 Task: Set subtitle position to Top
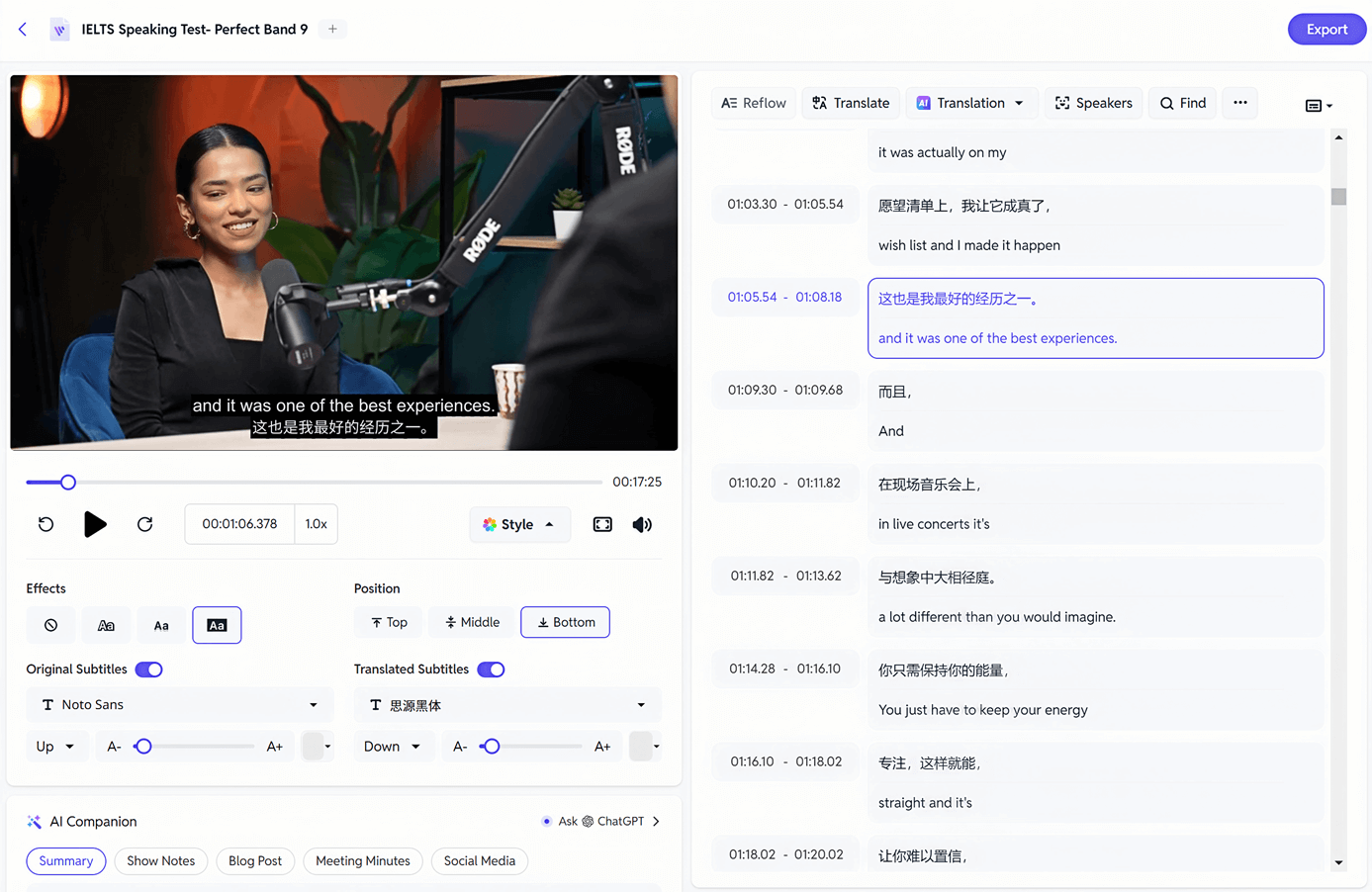[389, 622]
